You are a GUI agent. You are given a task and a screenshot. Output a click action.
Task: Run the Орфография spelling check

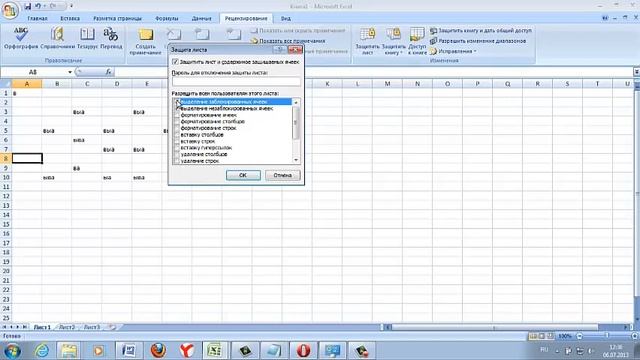click(21, 38)
